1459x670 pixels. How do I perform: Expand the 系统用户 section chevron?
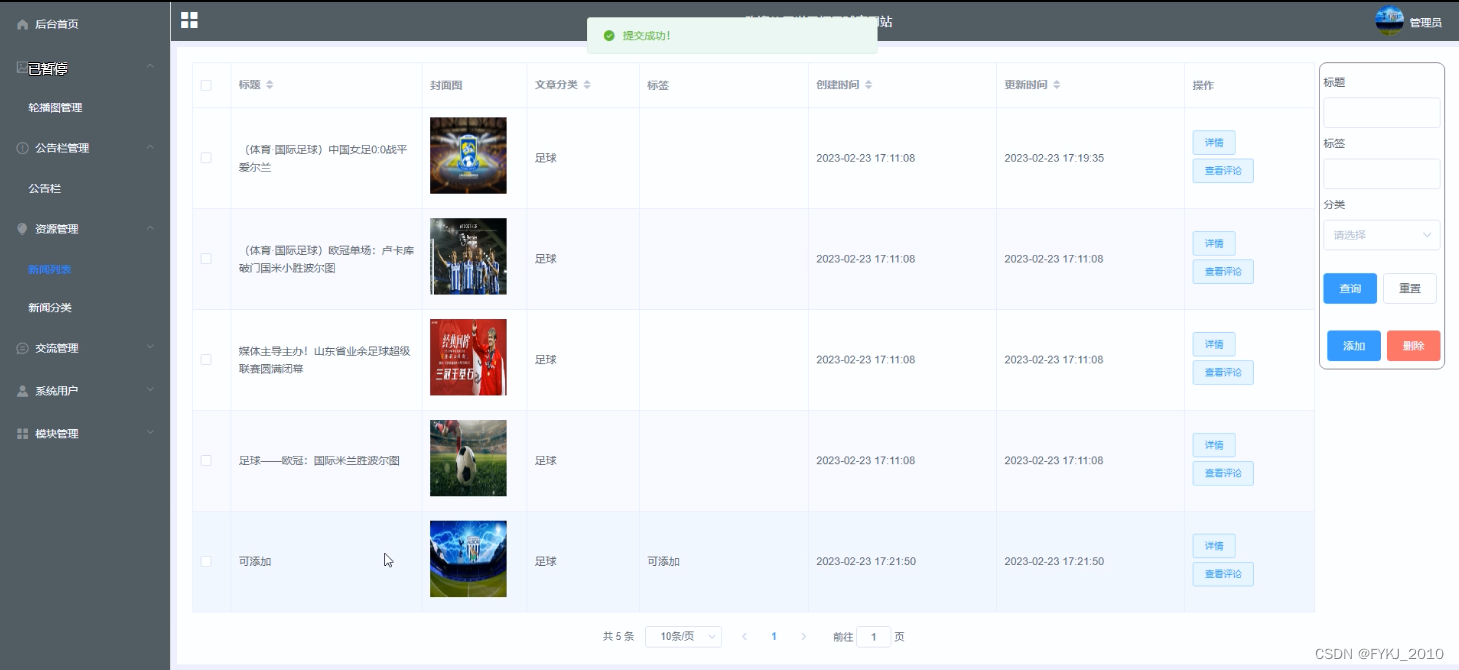click(x=150, y=391)
